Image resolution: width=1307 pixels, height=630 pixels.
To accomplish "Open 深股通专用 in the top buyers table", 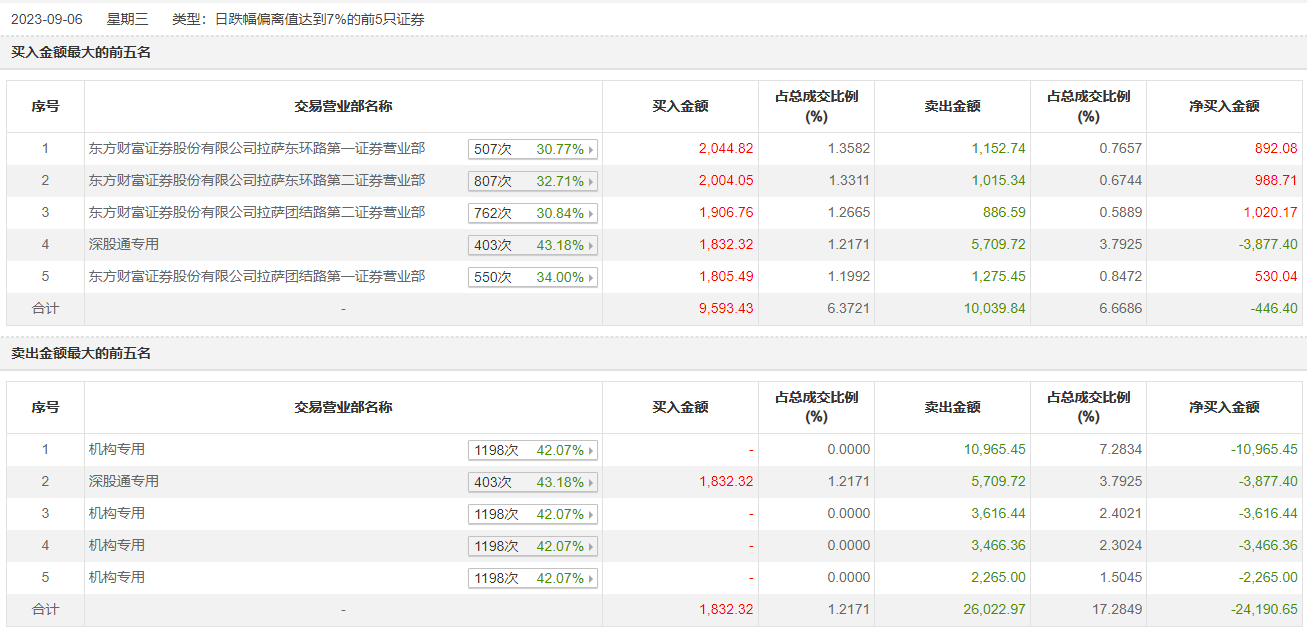I will pyautogui.click(x=124, y=245).
